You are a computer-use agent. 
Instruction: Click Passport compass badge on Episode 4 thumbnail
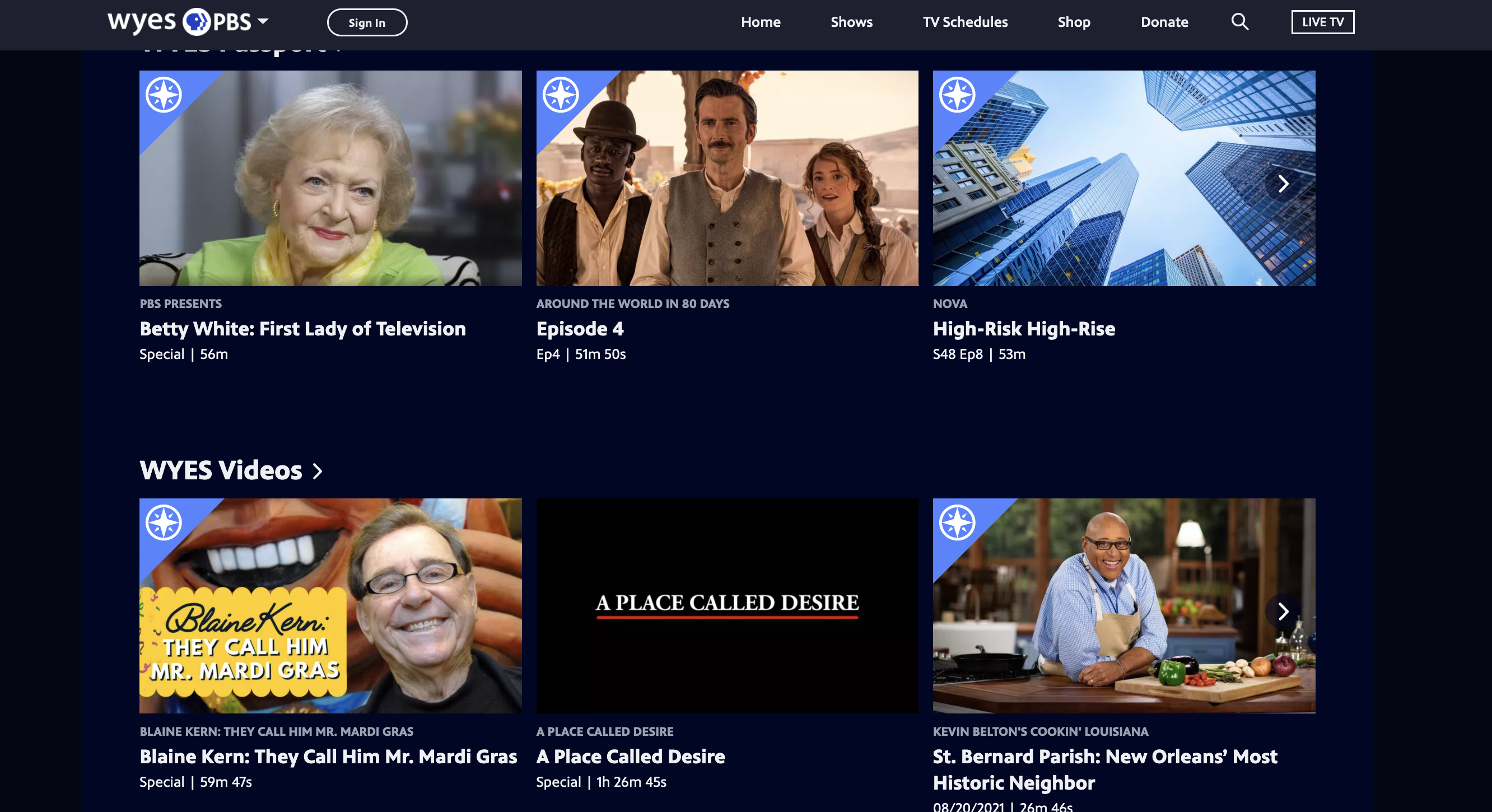pyautogui.click(x=561, y=95)
